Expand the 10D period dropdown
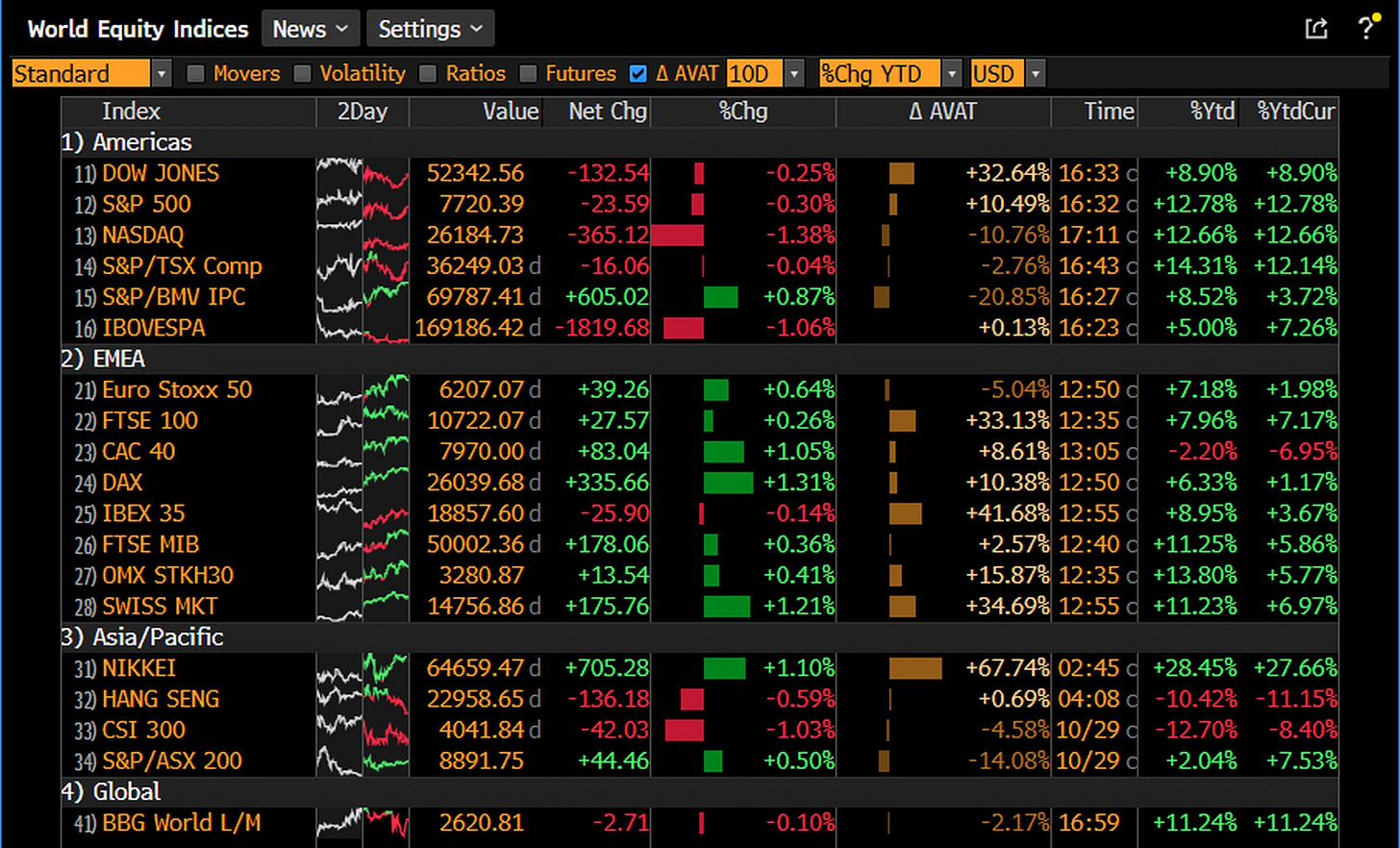This screenshot has height=848, width=1400. click(x=794, y=74)
